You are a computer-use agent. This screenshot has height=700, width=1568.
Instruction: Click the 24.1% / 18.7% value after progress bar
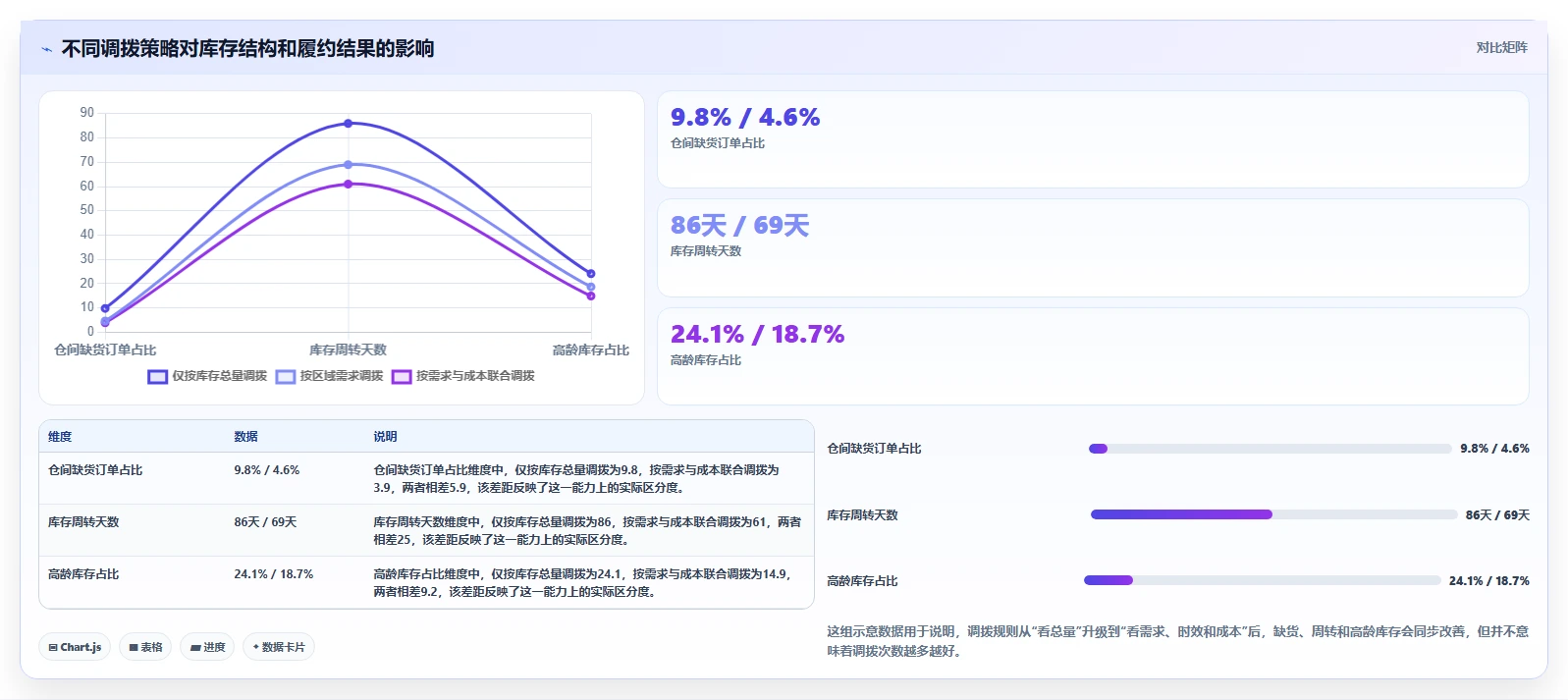click(1489, 581)
